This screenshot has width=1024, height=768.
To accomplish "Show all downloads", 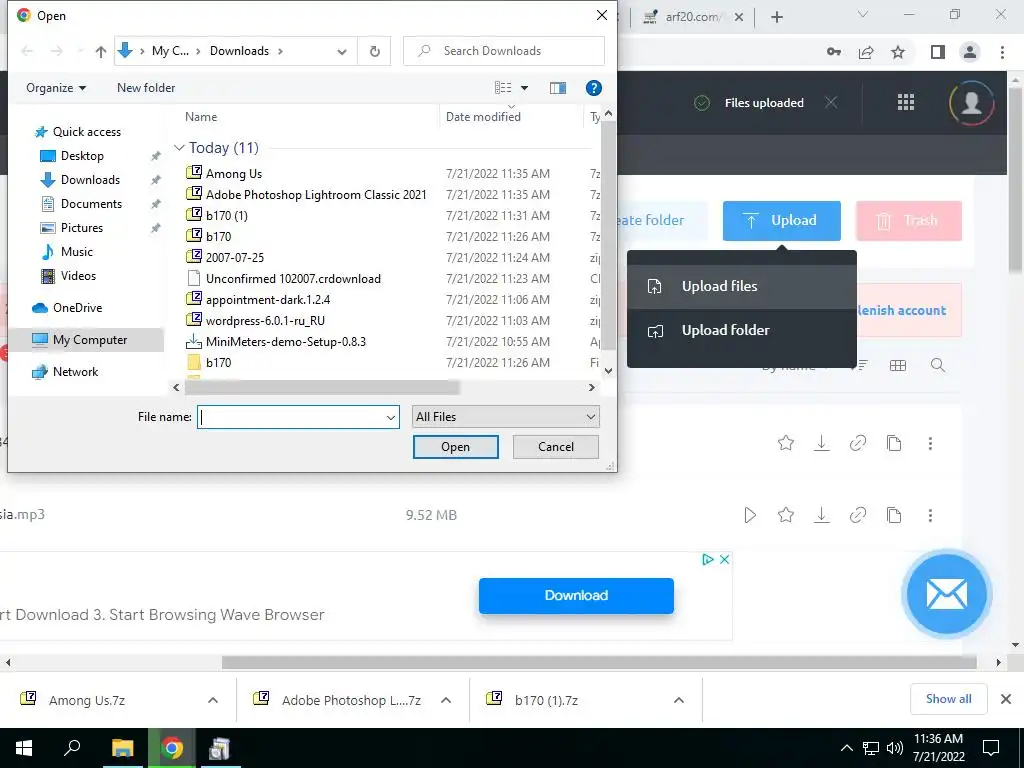I will tap(948, 699).
